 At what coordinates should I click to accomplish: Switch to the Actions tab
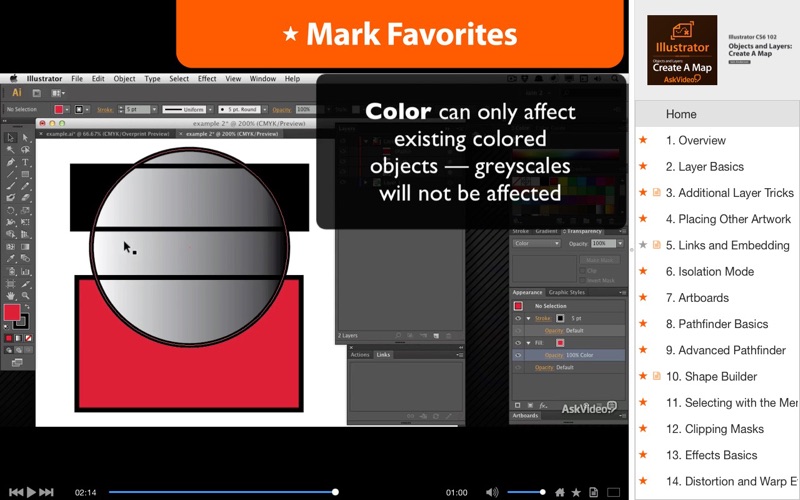pyautogui.click(x=360, y=355)
